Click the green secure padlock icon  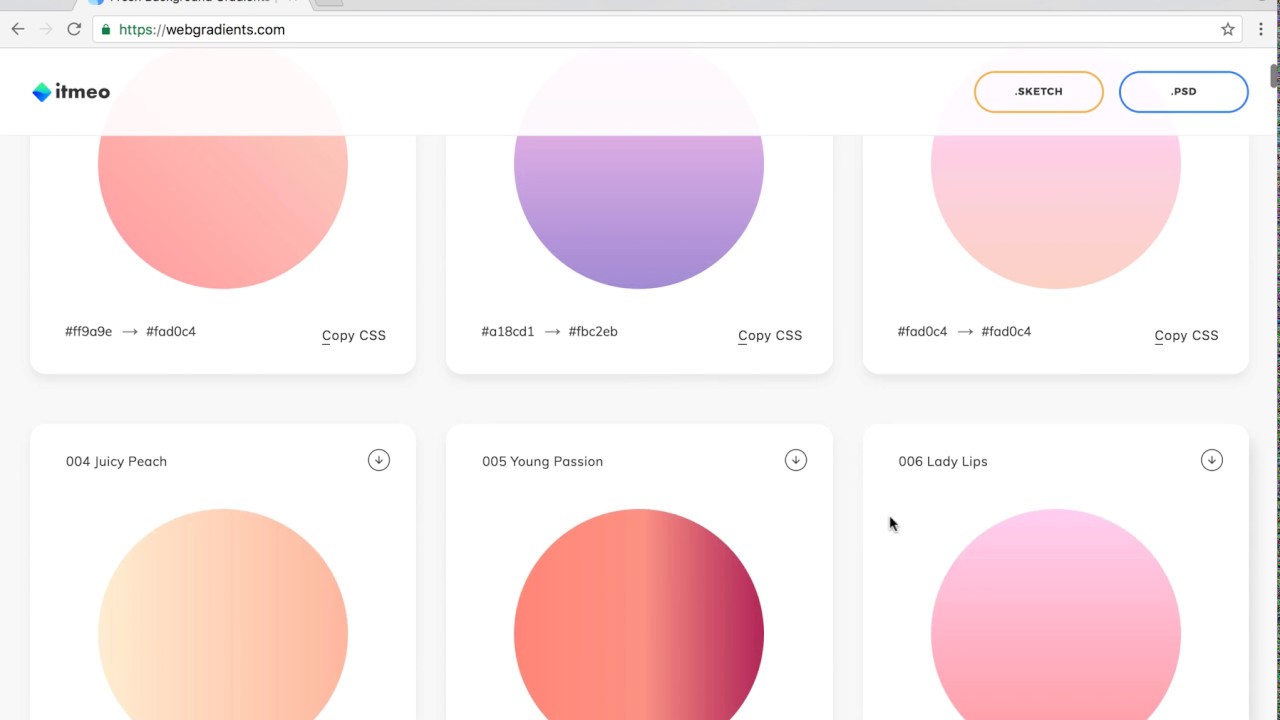click(x=106, y=29)
